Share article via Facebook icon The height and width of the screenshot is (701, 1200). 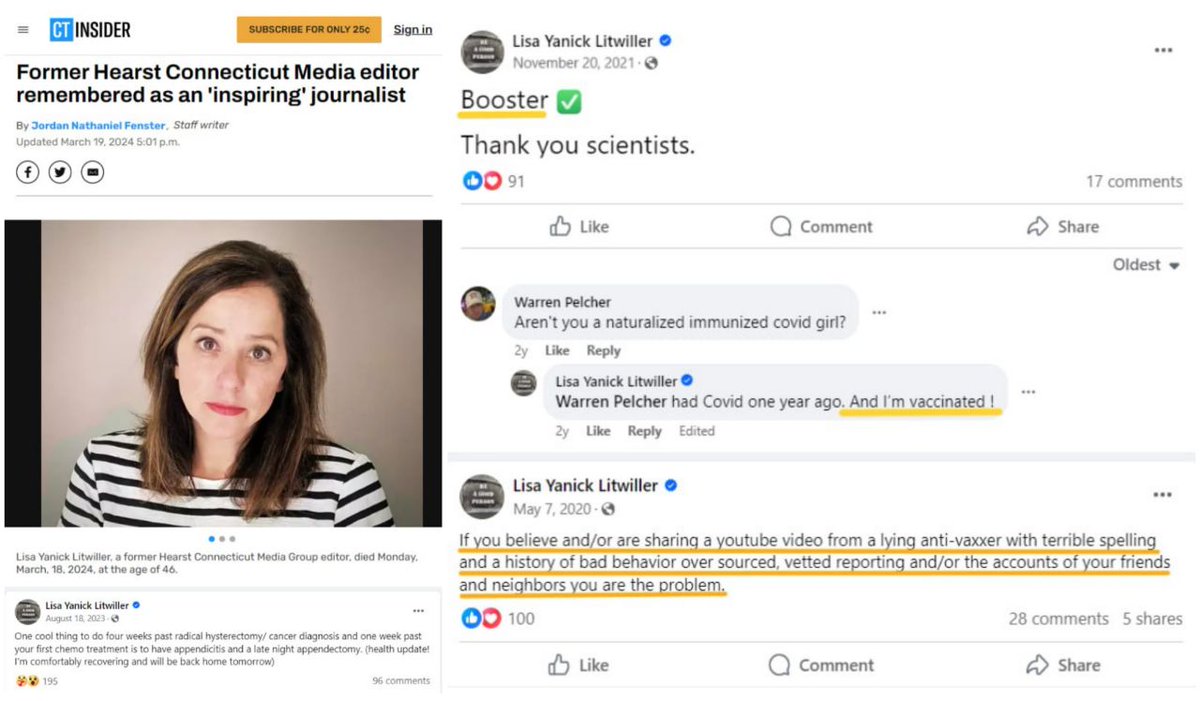[28, 173]
